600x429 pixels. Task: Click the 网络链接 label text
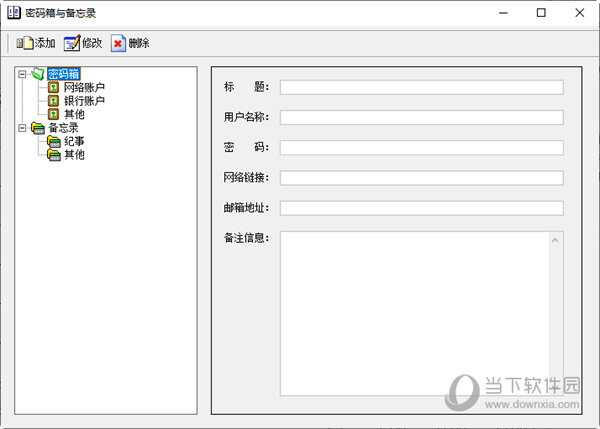coord(246,178)
